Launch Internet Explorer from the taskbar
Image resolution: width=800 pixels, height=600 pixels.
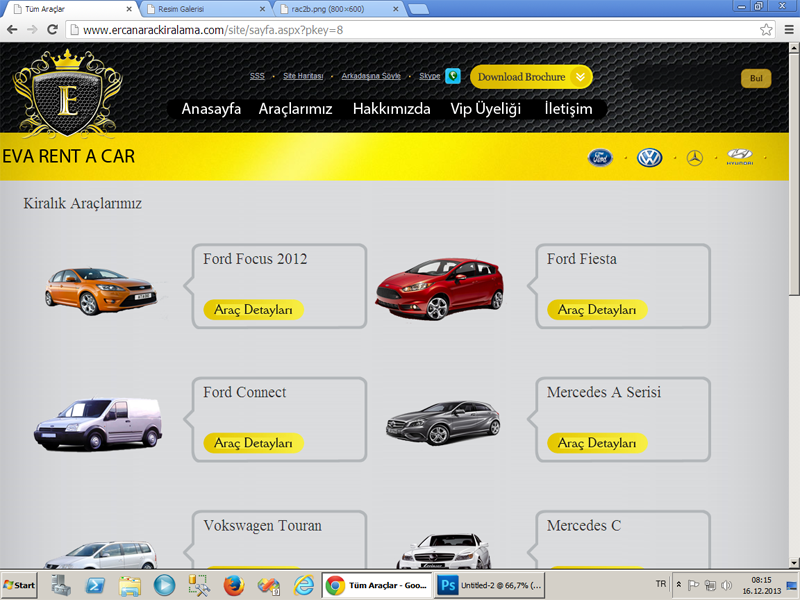[304, 585]
